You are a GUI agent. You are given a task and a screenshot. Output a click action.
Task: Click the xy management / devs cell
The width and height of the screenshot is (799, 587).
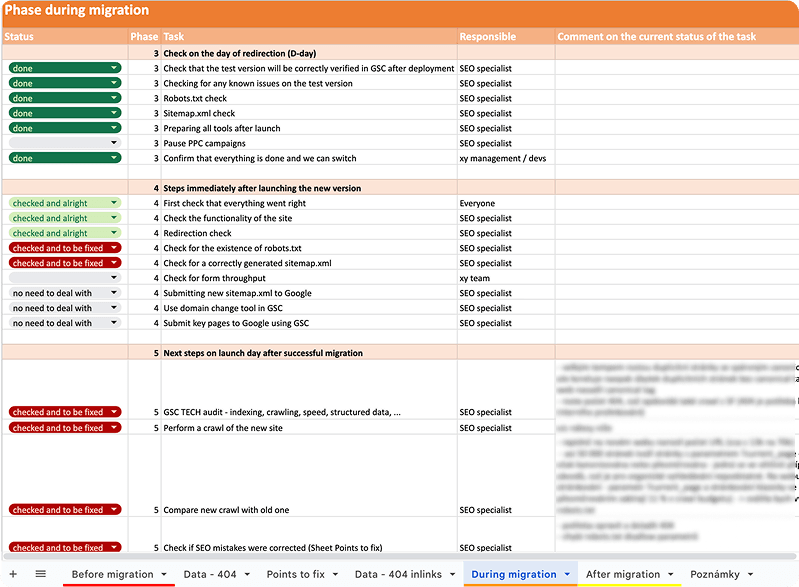(505, 158)
